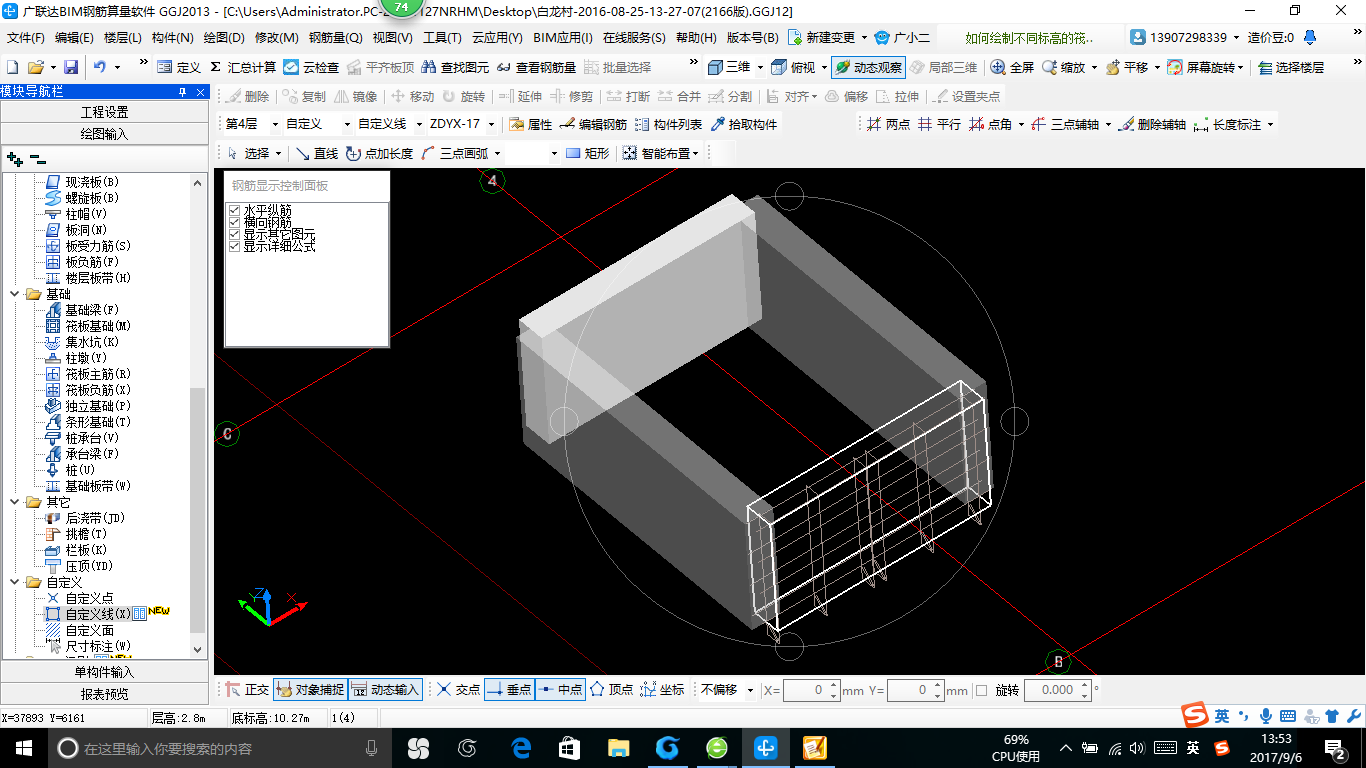Open File Explorer from the taskbar
1366x768 pixels.
click(x=618, y=747)
